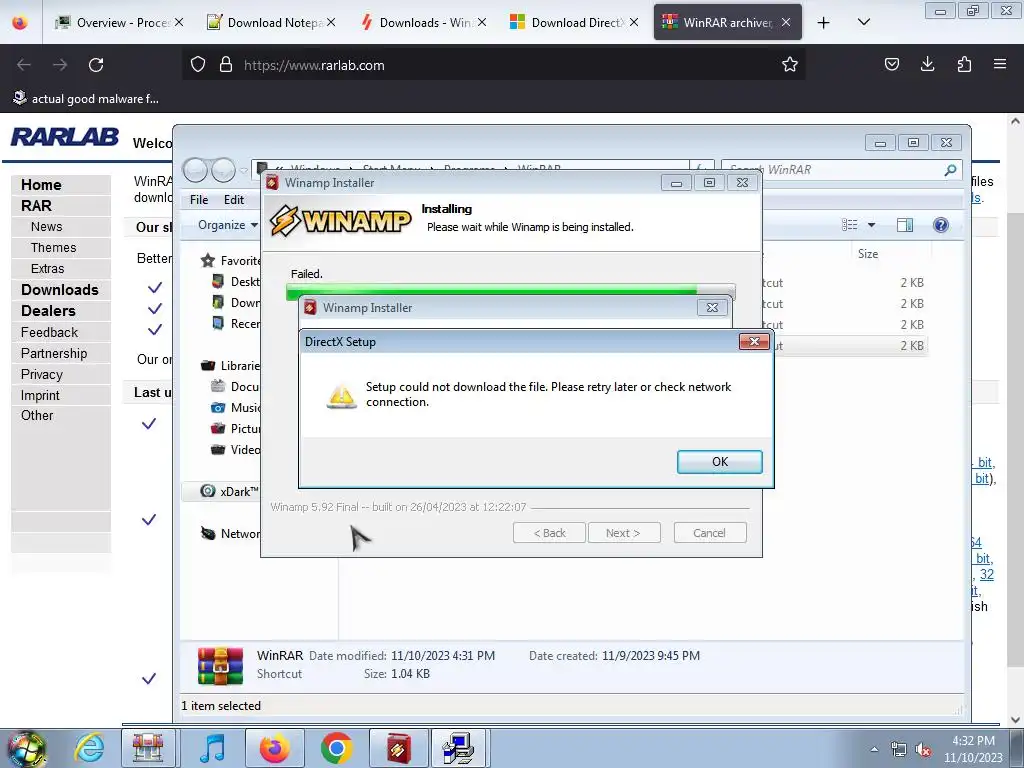Click the site security padlock icon
Screen dimensions: 1024x768
[x=226, y=65]
